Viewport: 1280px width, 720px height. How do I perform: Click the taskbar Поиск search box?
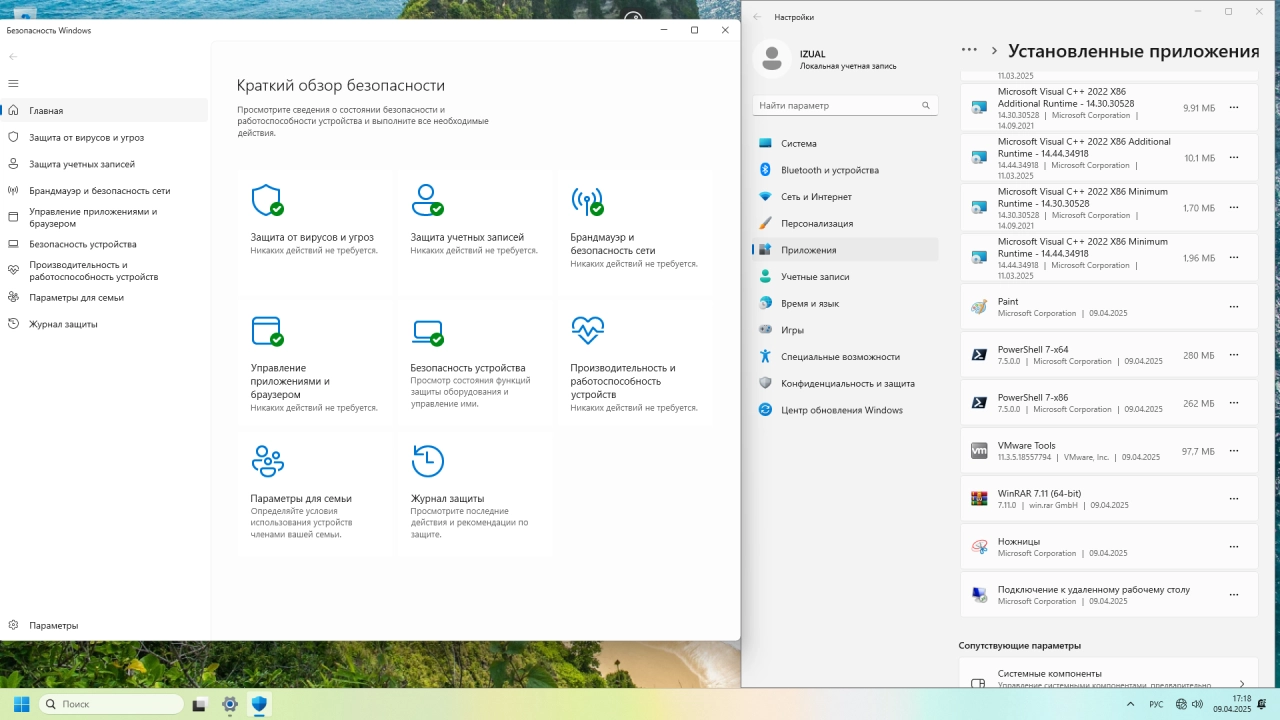111,704
